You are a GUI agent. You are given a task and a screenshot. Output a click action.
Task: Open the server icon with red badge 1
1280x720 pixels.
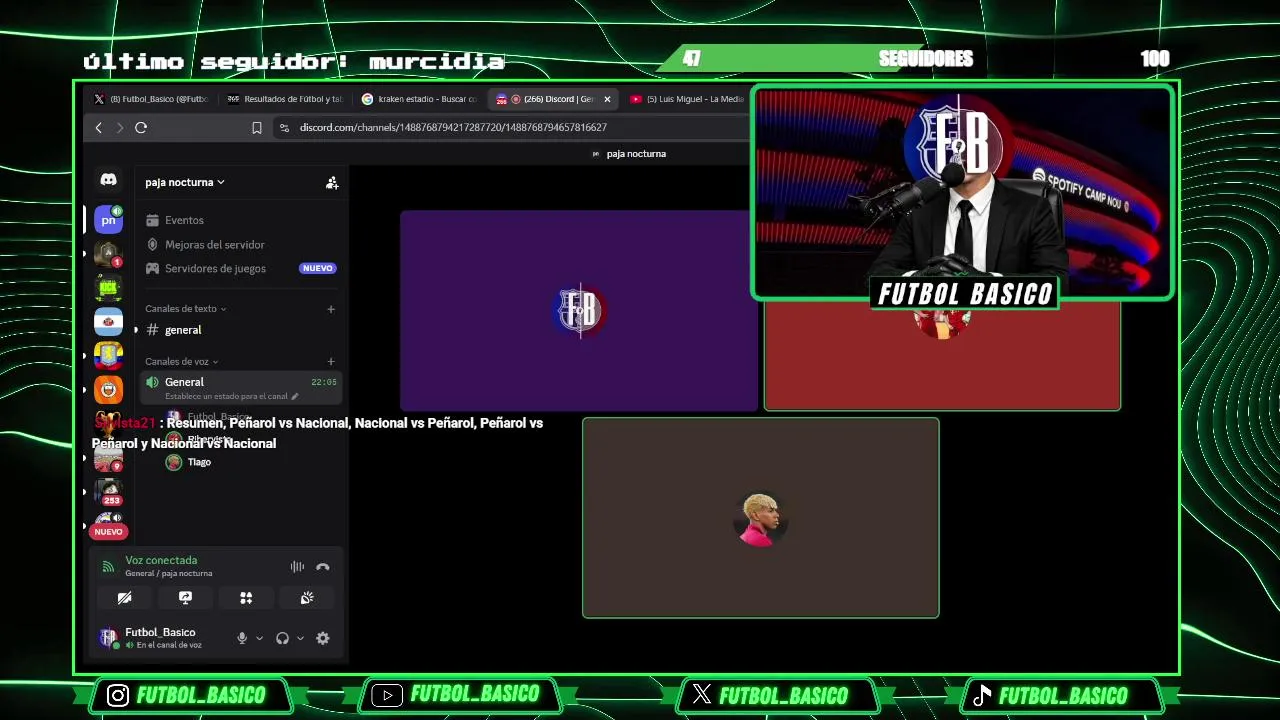point(108,254)
